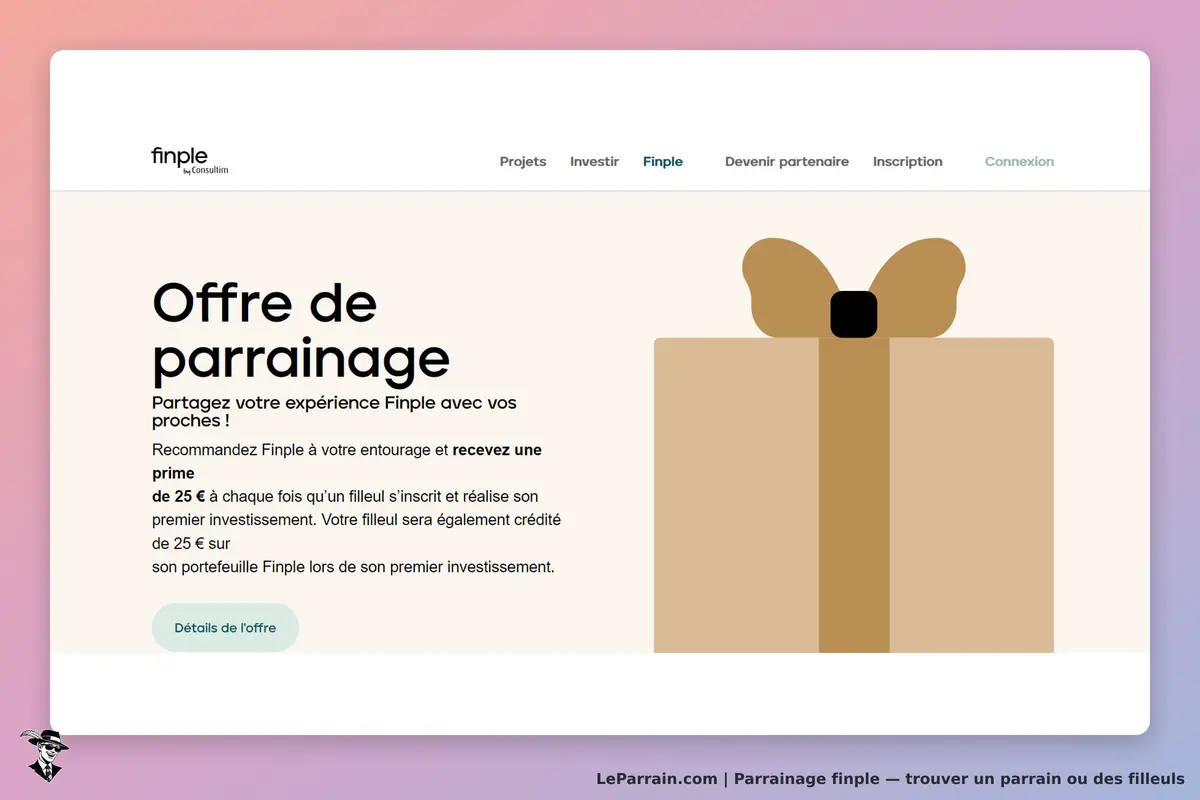Open the Investir menu item
Viewport: 1200px width, 800px height.
(x=594, y=161)
